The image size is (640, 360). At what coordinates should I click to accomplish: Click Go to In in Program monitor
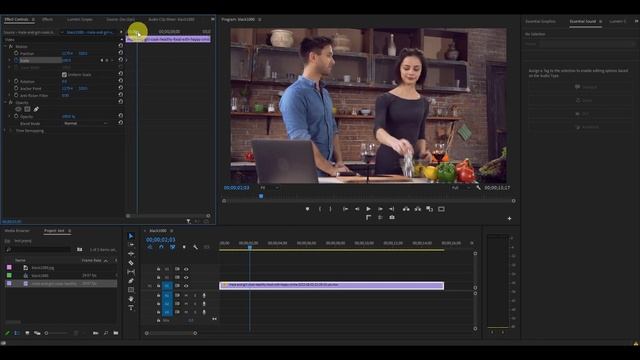345,209
